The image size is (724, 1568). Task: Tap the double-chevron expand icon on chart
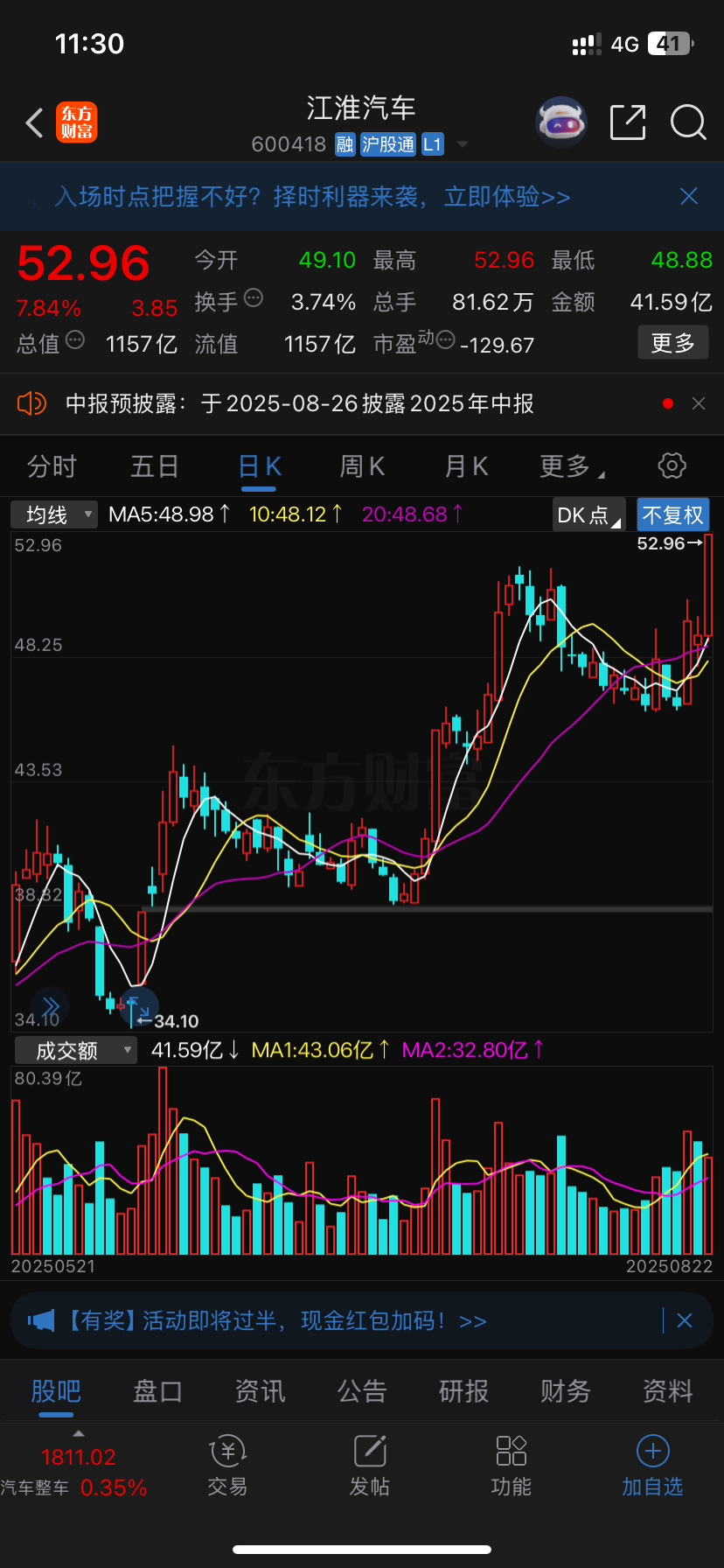tap(50, 1006)
